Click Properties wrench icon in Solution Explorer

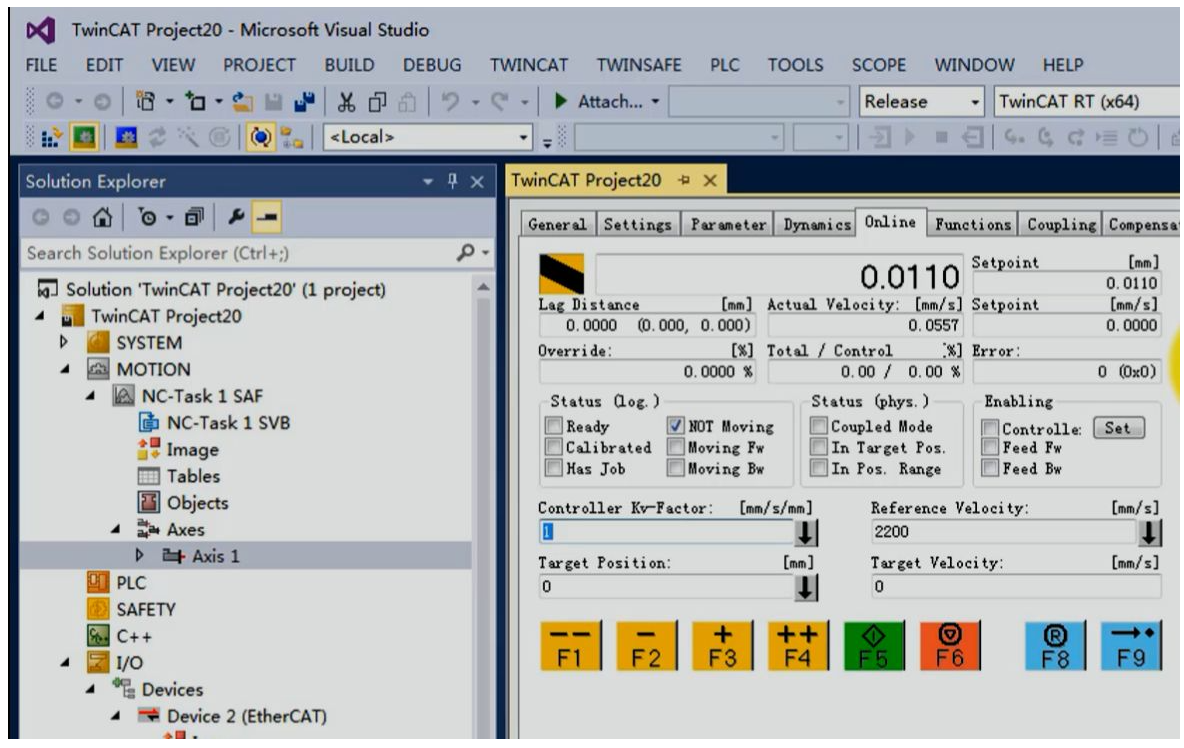tap(236, 217)
